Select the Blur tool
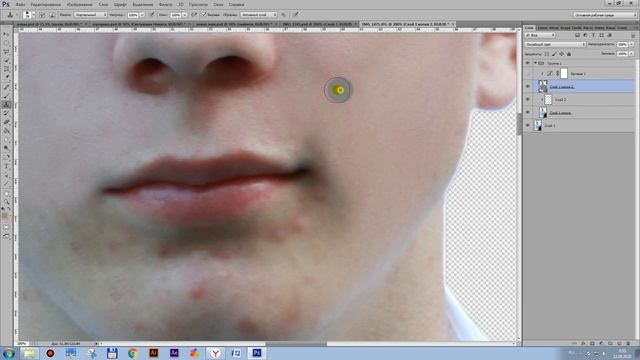Image resolution: width=640 pixels, height=360 pixels. [x=7, y=139]
